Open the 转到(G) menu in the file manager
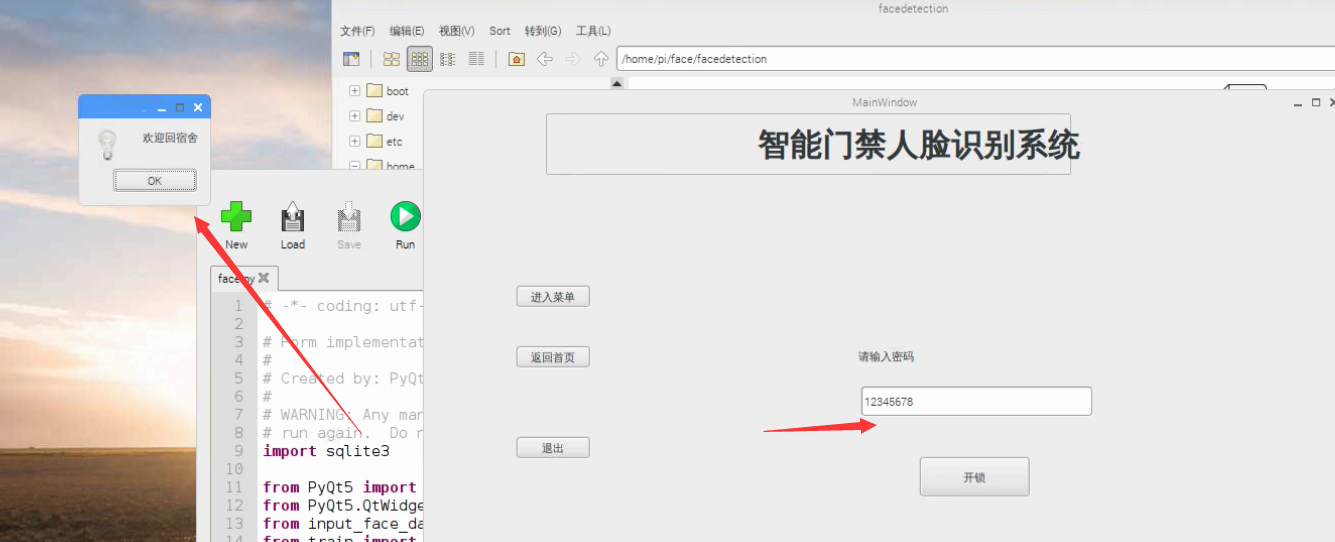The height and width of the screenshot is (542, 1335). [x=543, y=31]
